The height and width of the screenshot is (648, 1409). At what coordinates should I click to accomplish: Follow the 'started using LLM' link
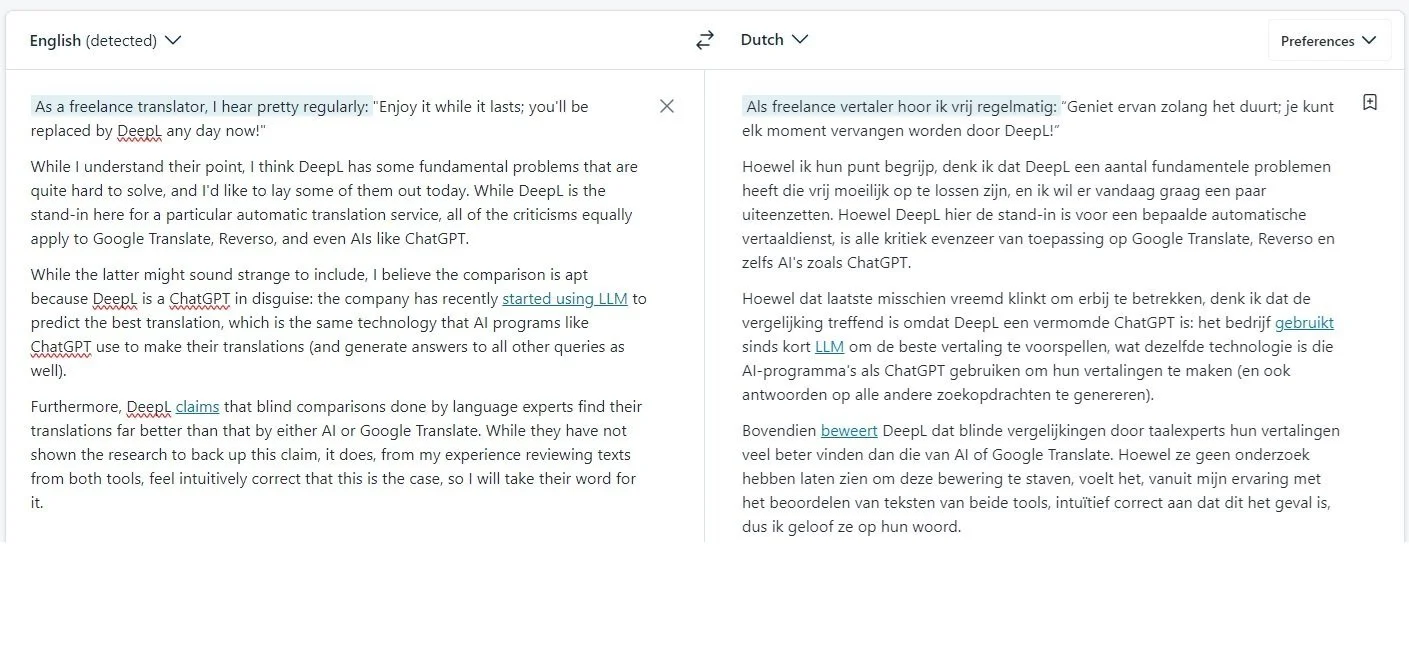coord(565,298)
